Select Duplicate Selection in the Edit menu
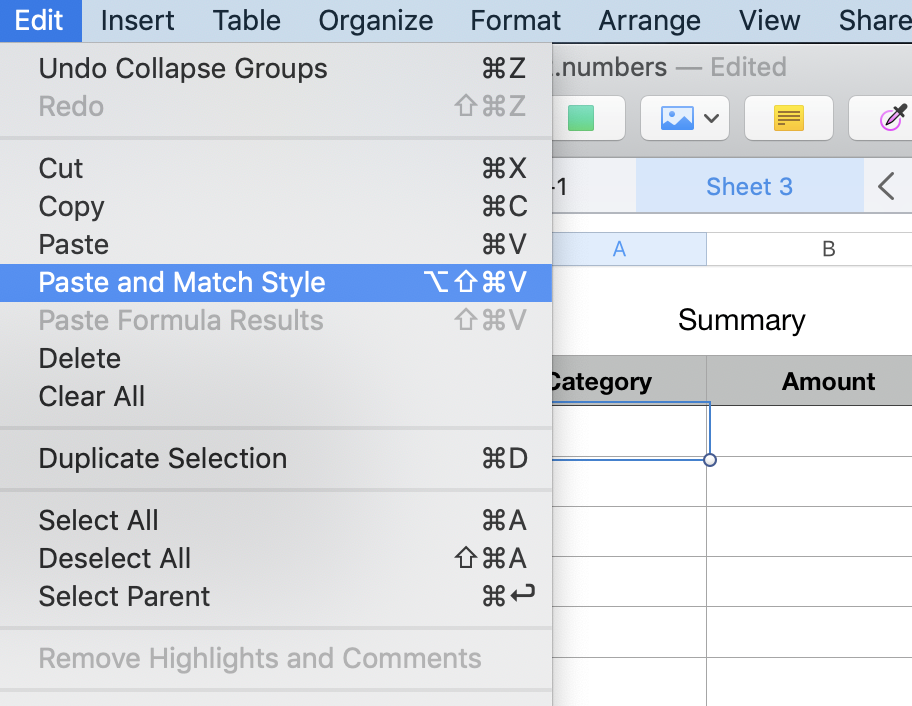 (163, 458)
